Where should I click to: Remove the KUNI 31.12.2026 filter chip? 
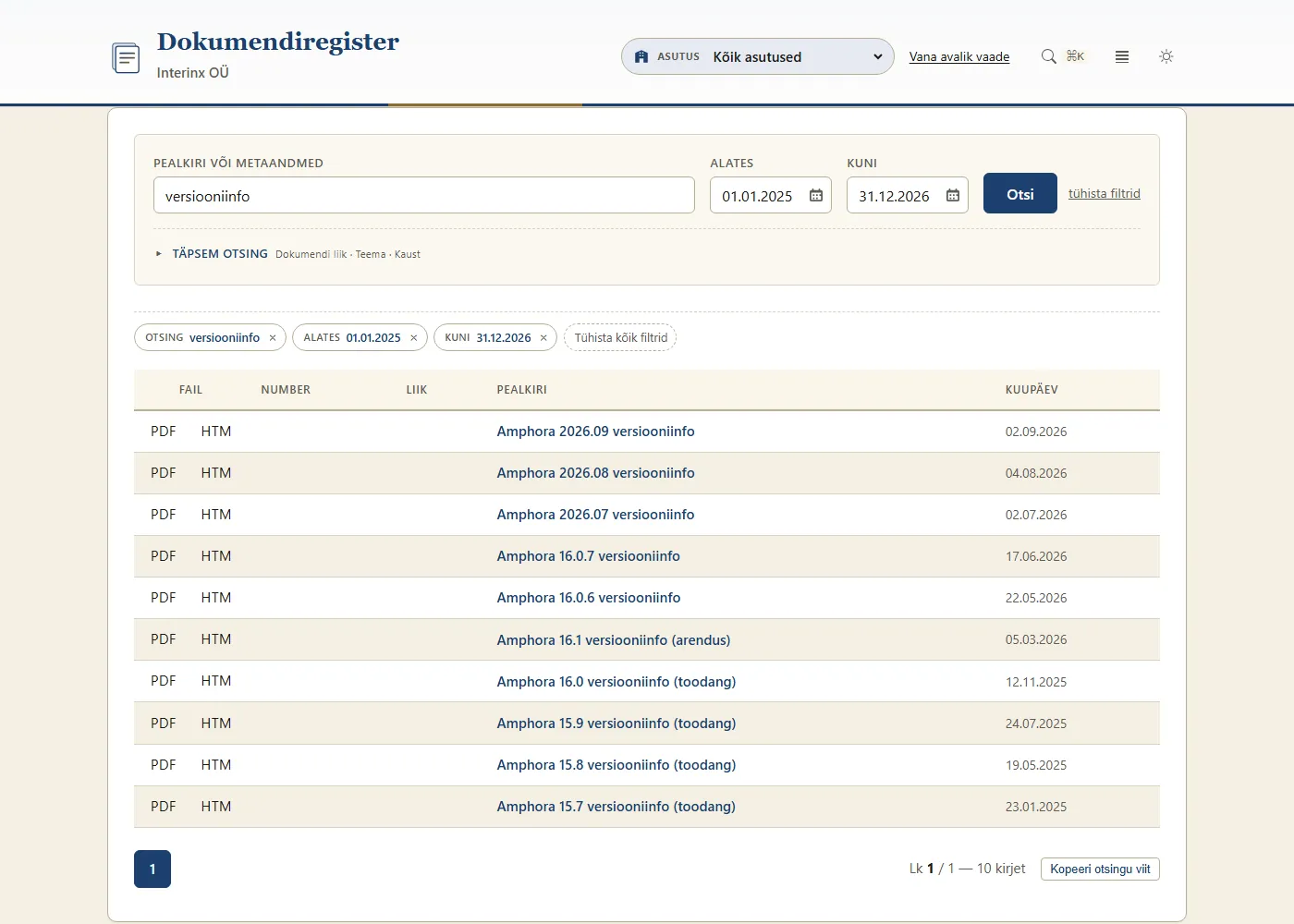point(543,338)
